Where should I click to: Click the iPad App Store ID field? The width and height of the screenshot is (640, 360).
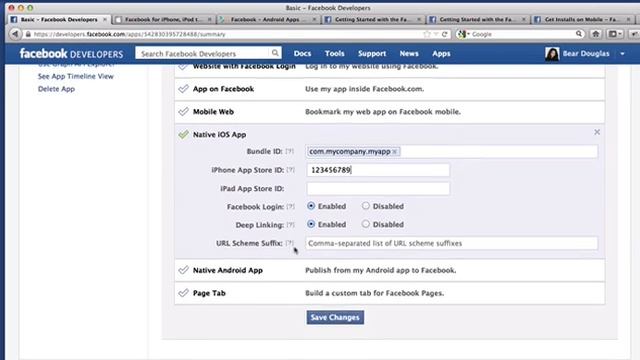click(x=378, y=189)
